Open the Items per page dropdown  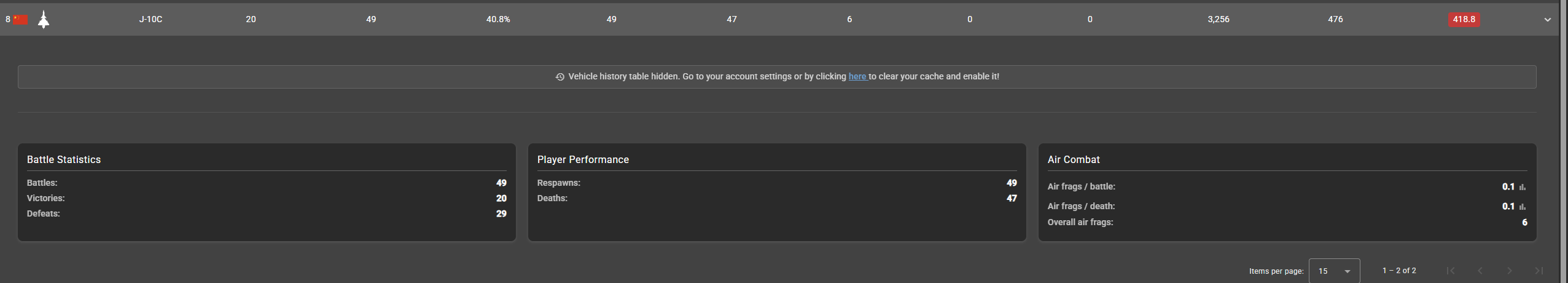1334,271
